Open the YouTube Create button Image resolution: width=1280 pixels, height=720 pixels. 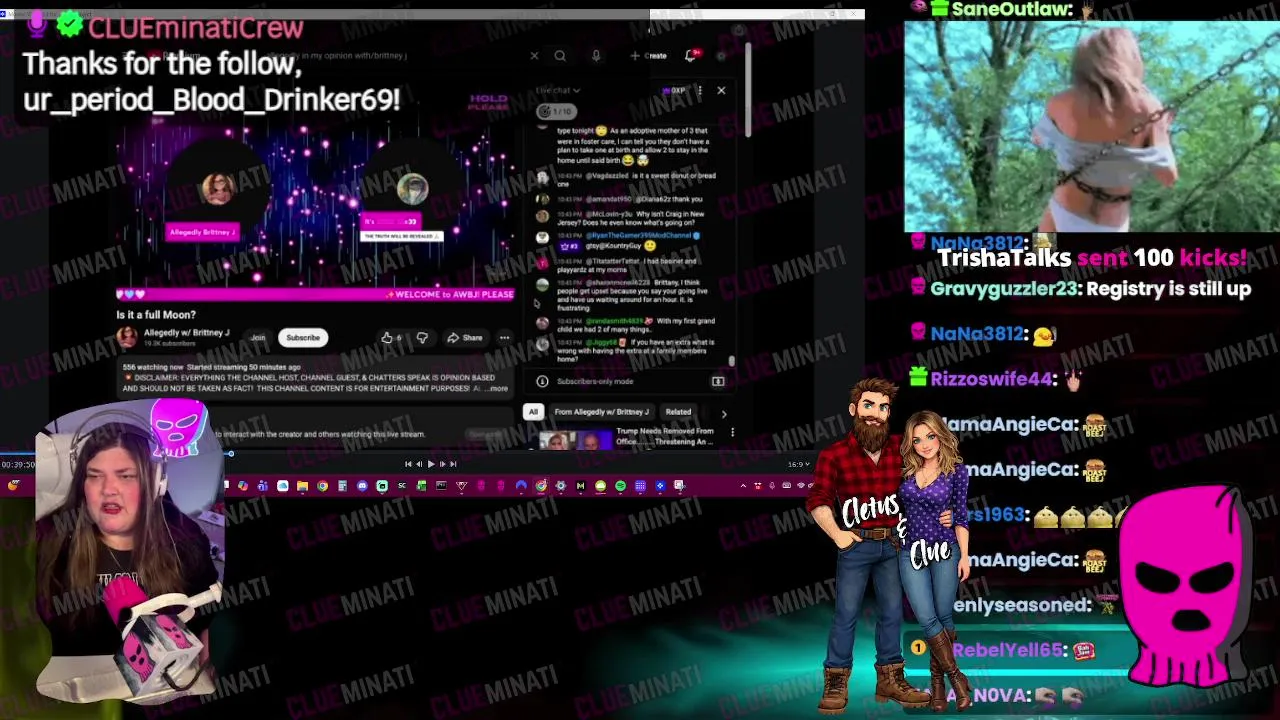tap(649, 56)
